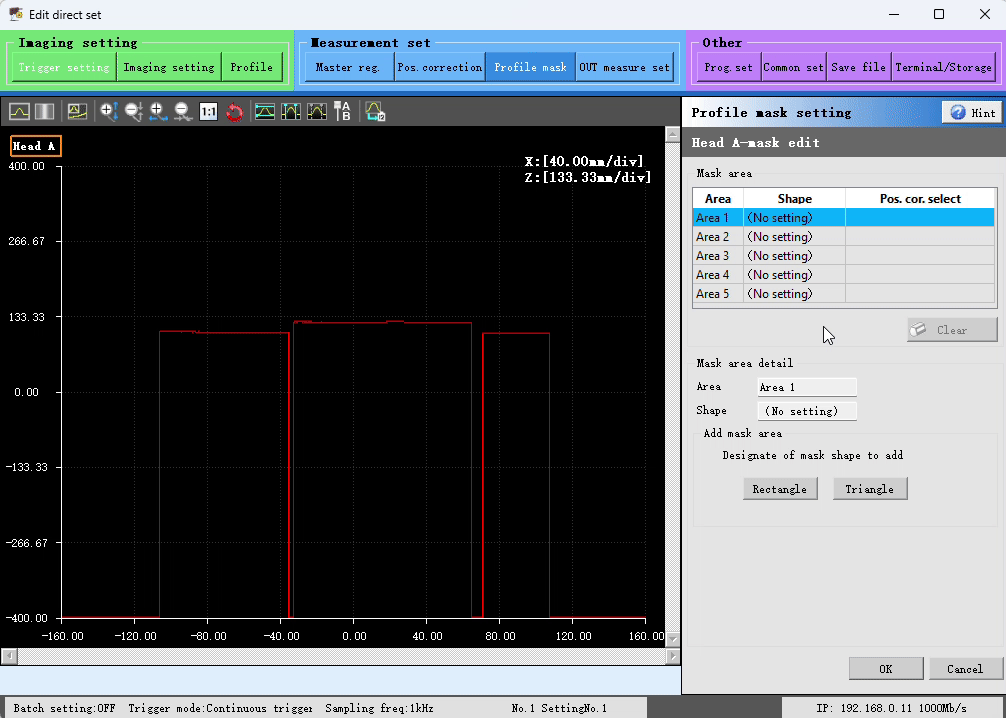
Task: Click the red refresh/reset arrow icon
Action: 234,112
